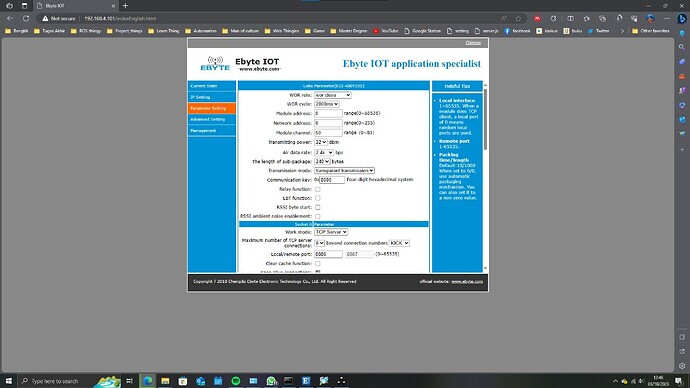Open the IP Setting menu item
Screen dimensions: 690x388
[212, 97]
